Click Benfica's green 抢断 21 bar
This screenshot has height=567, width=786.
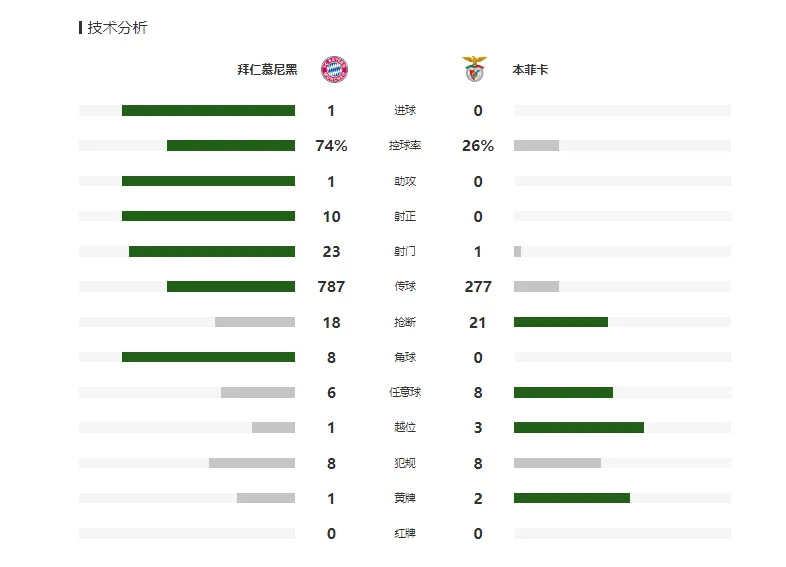[561, 322]
